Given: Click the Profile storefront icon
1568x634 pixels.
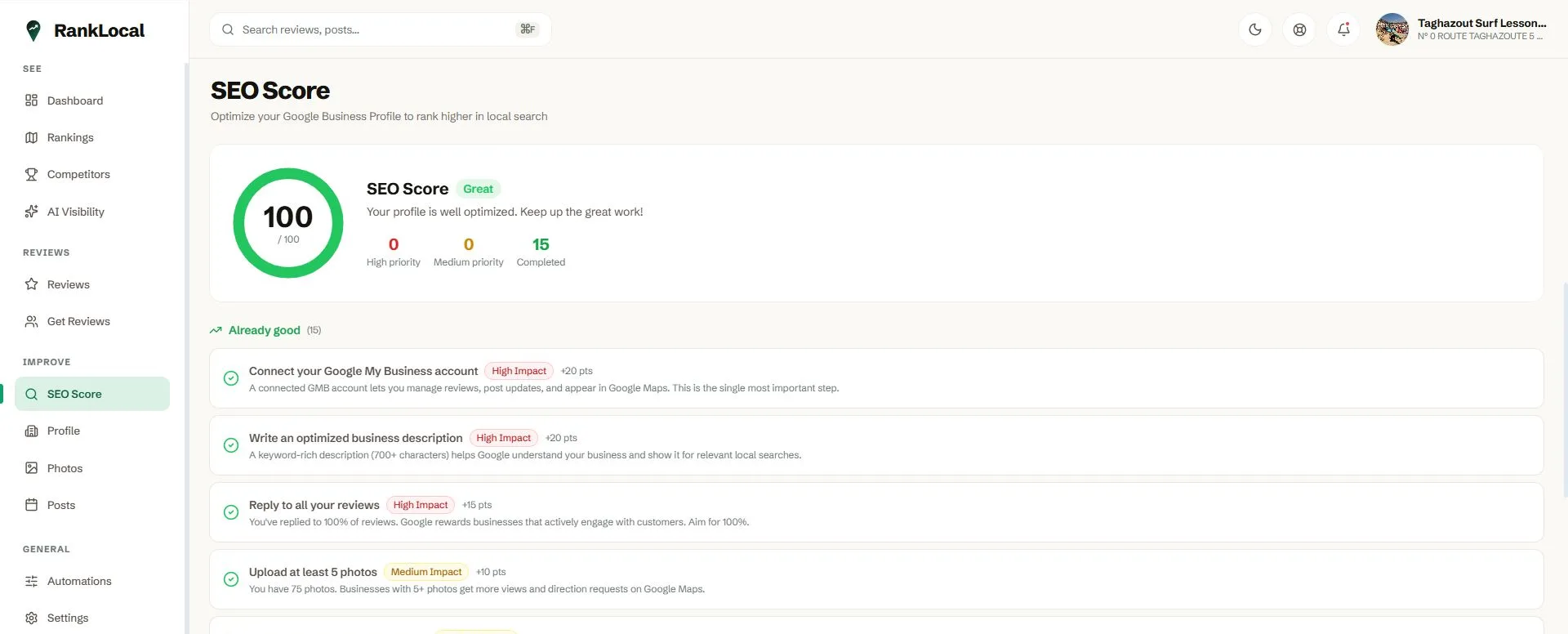Looking at the screenshot, I should tap(31, 431).
